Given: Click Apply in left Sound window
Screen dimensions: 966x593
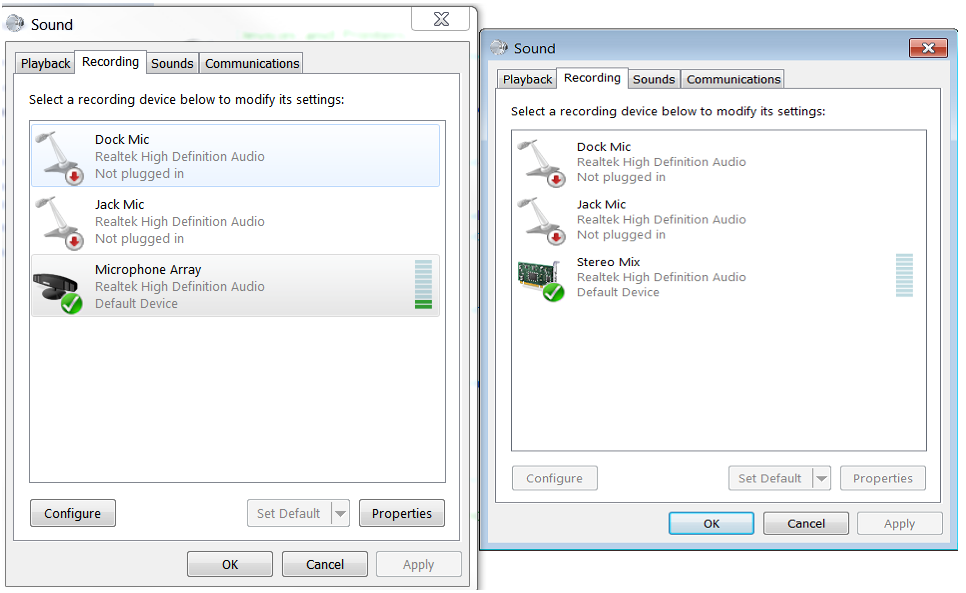Looking at the screenshot, I should click(x=419, y=564).
